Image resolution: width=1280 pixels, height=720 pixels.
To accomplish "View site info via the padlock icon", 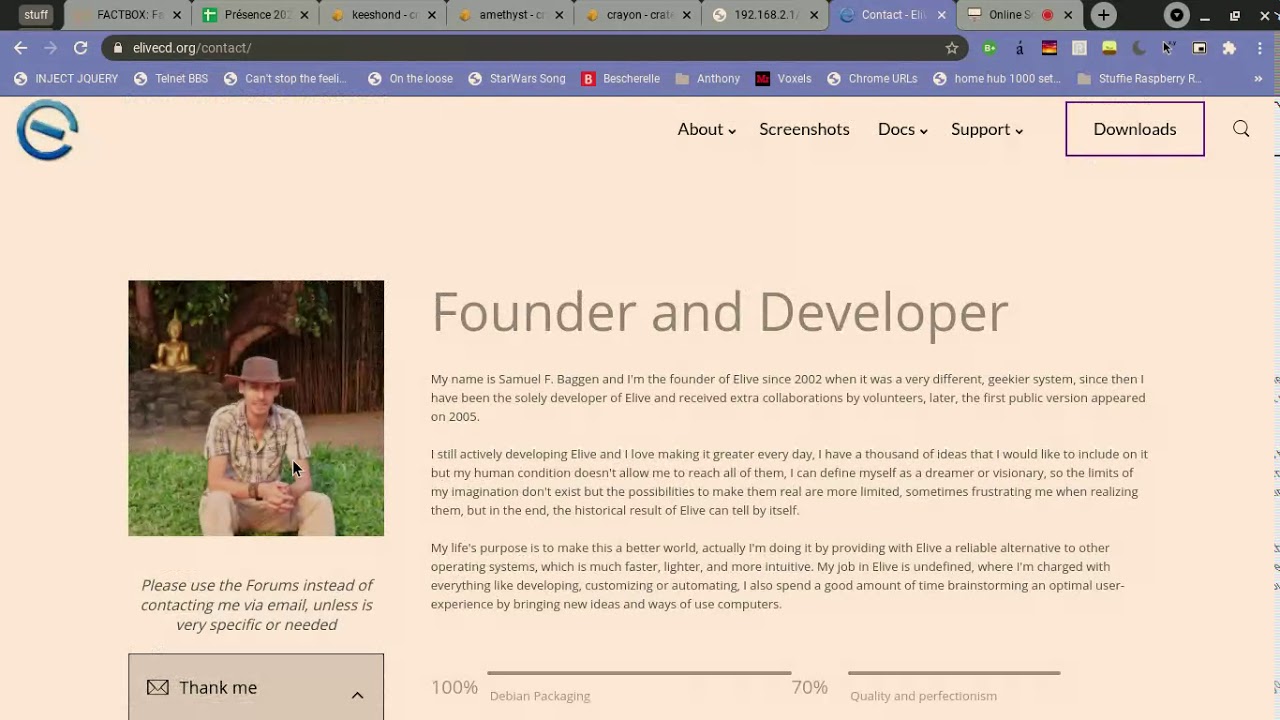I will [118, 48].
